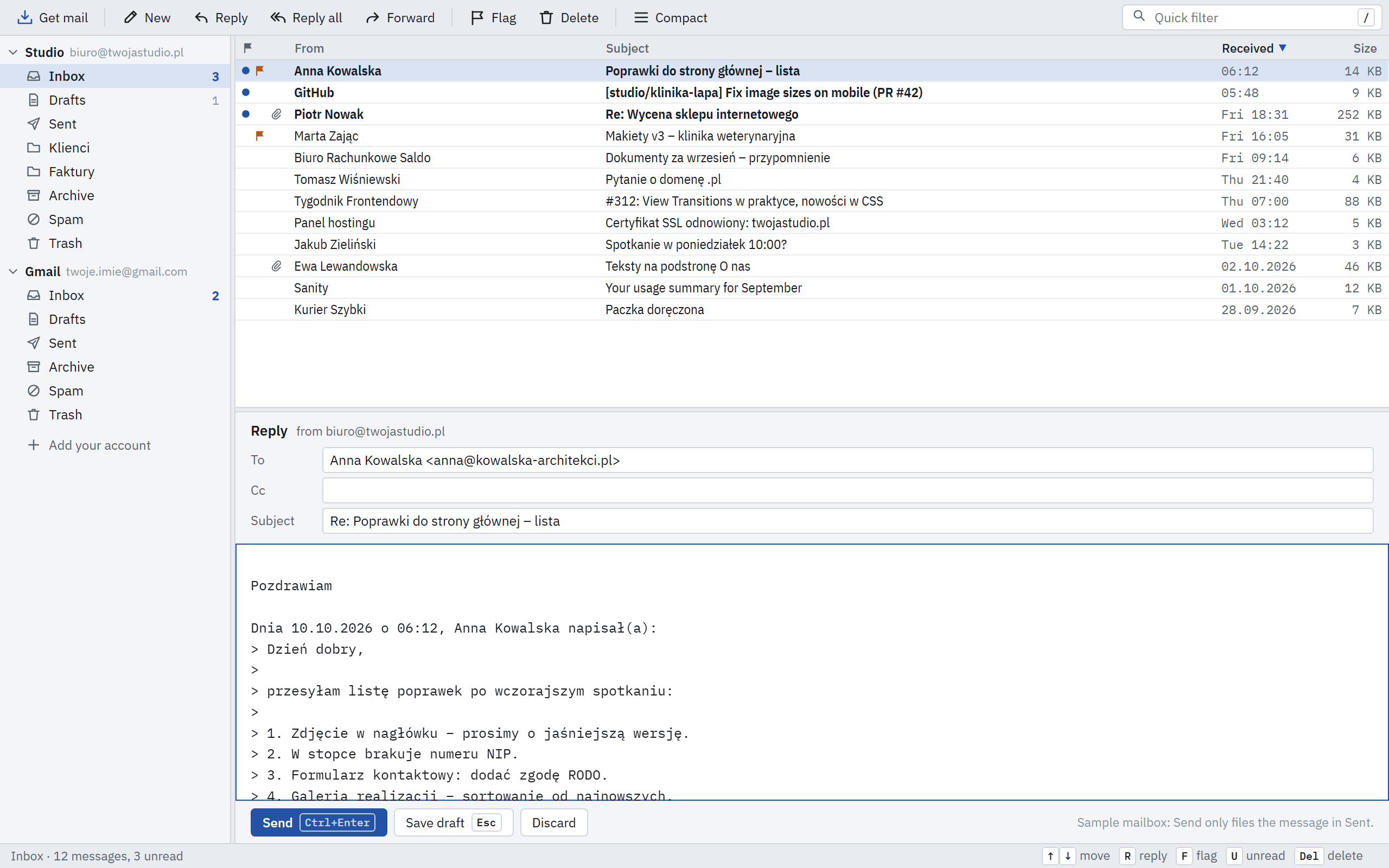This screenshot has width=1389, height=868.
Task: Open the Gmail Archive folder
Action: (115, 367)
